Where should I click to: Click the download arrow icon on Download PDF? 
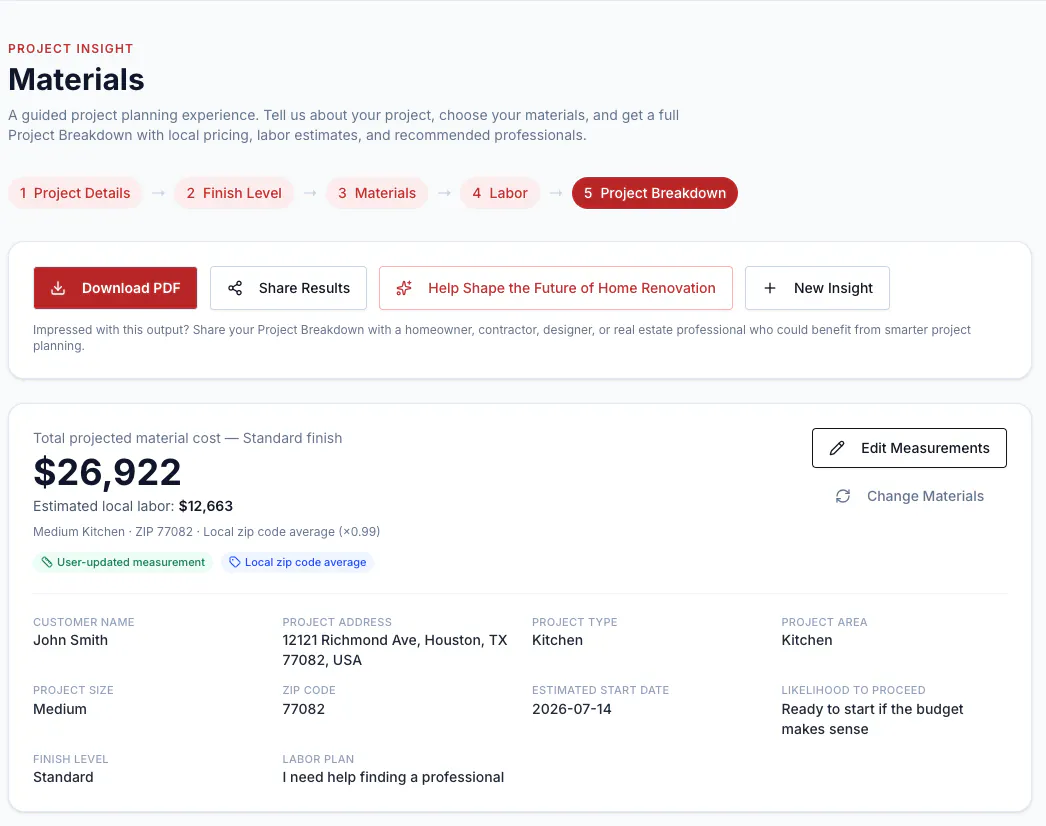pos(58,288)
